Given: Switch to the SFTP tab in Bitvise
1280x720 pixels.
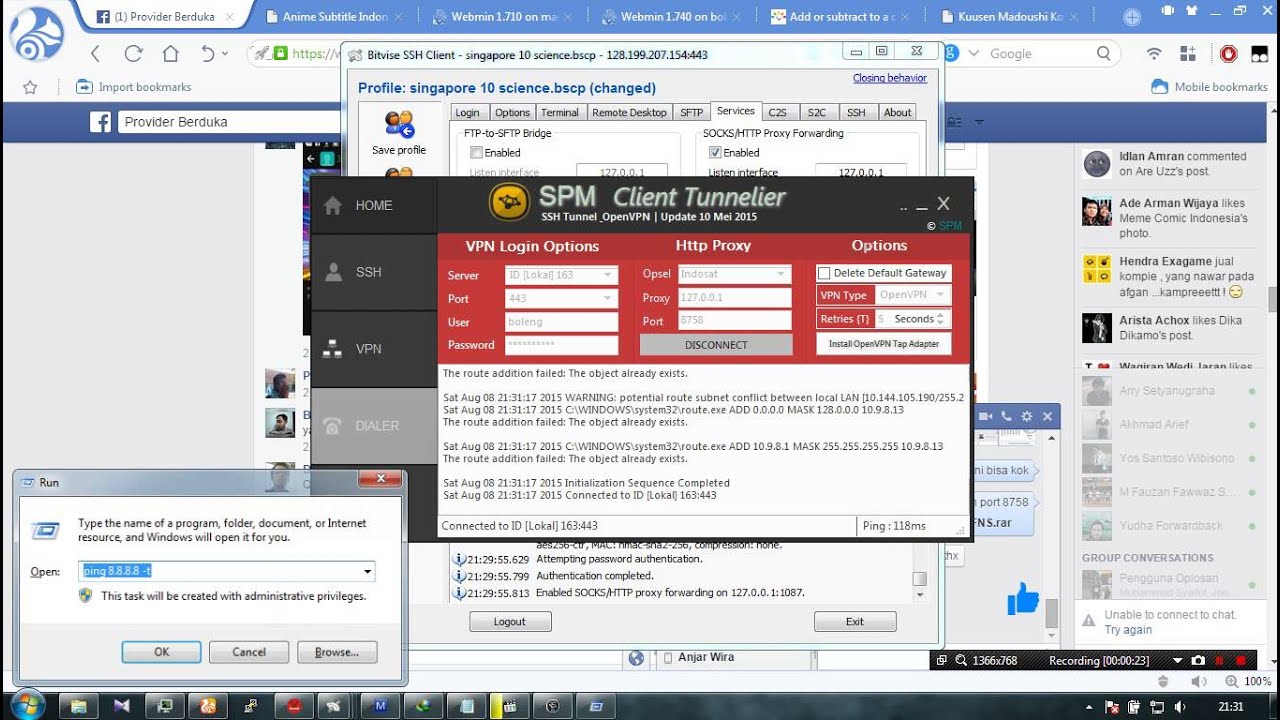Looking at the screenshot, I should 692,113.
